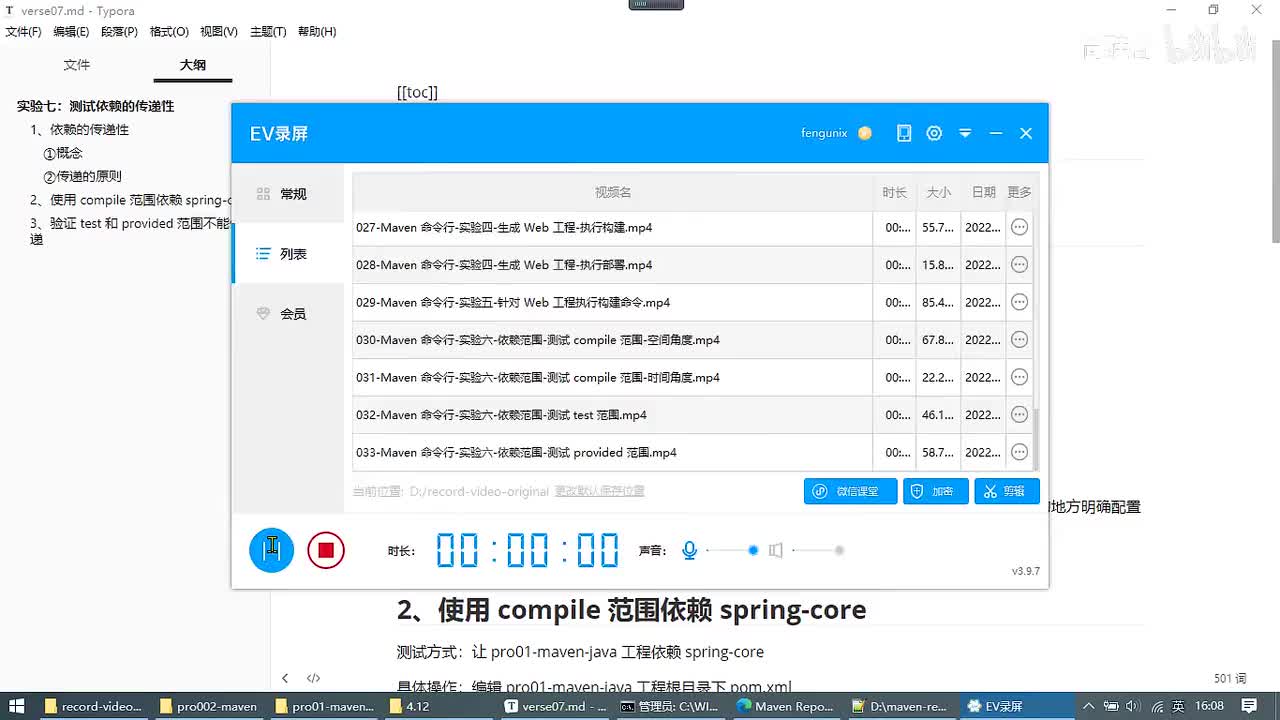Open more options for video 031
The width and height of the screenshot is (1280, 720).
[x=1019, y=377]
